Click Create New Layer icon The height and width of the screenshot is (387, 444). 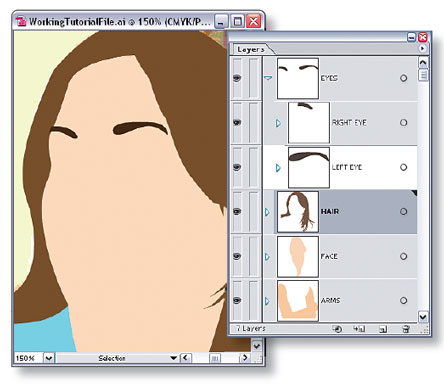[x=383, y=329]
